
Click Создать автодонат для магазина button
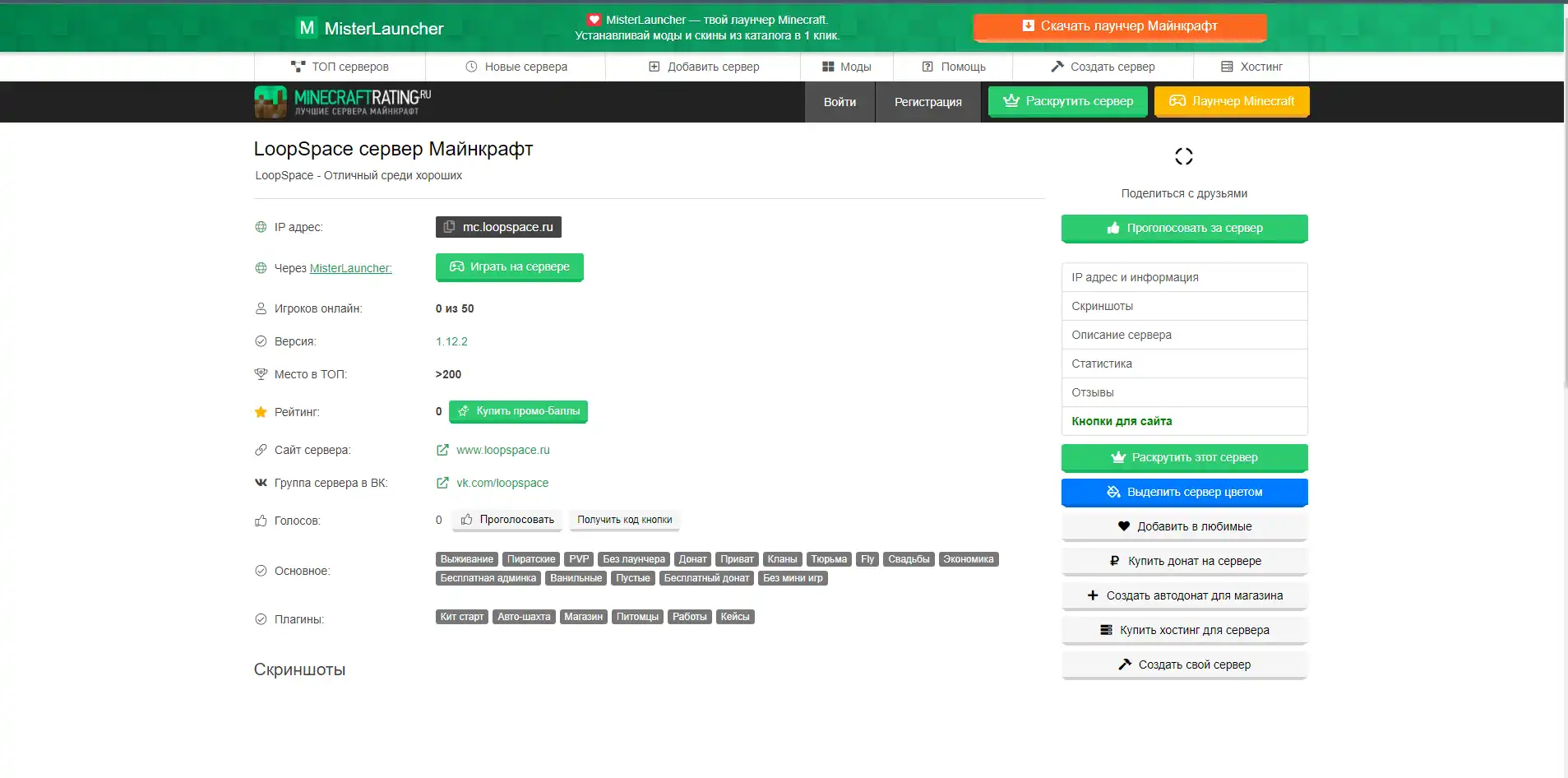point(1184,595)
